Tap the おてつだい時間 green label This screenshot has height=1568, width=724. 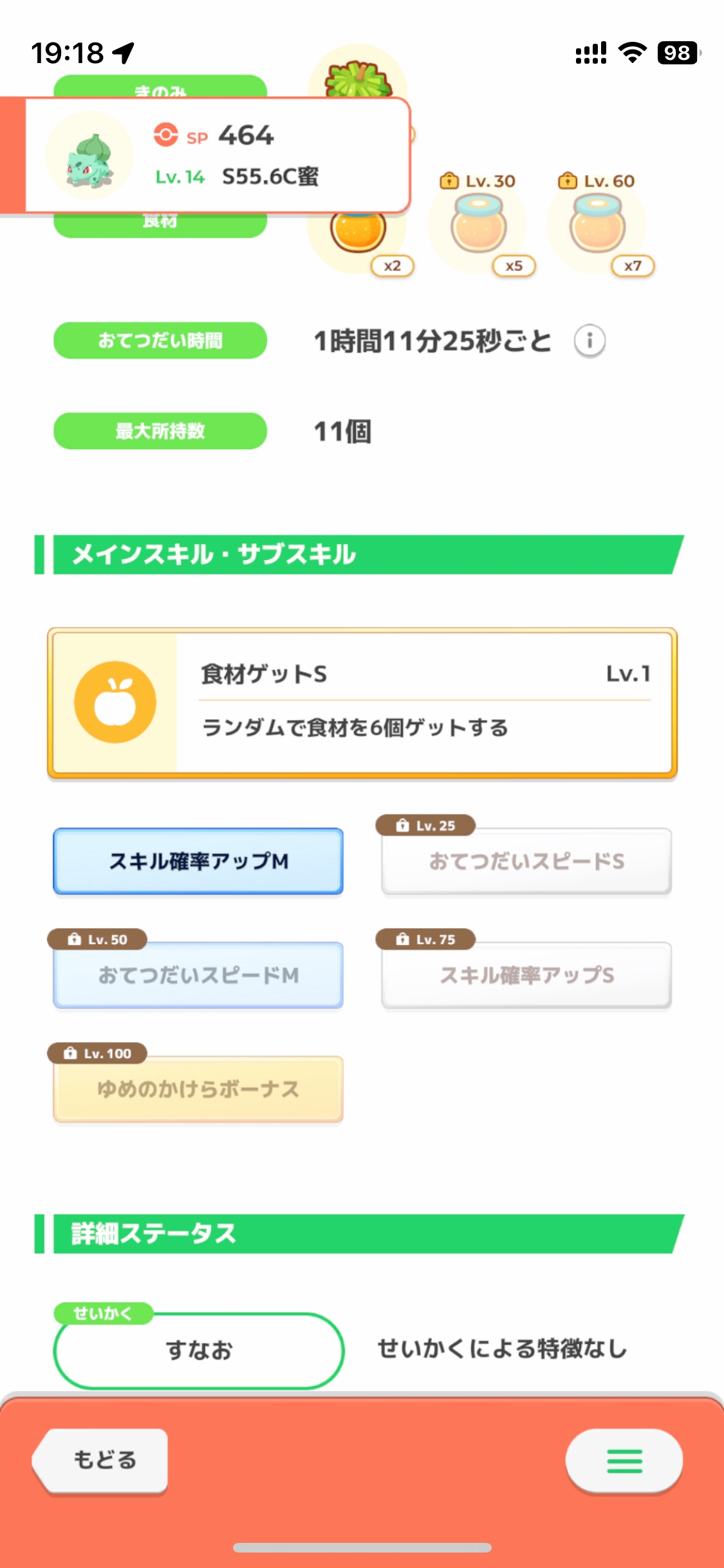tap(160, 341)
